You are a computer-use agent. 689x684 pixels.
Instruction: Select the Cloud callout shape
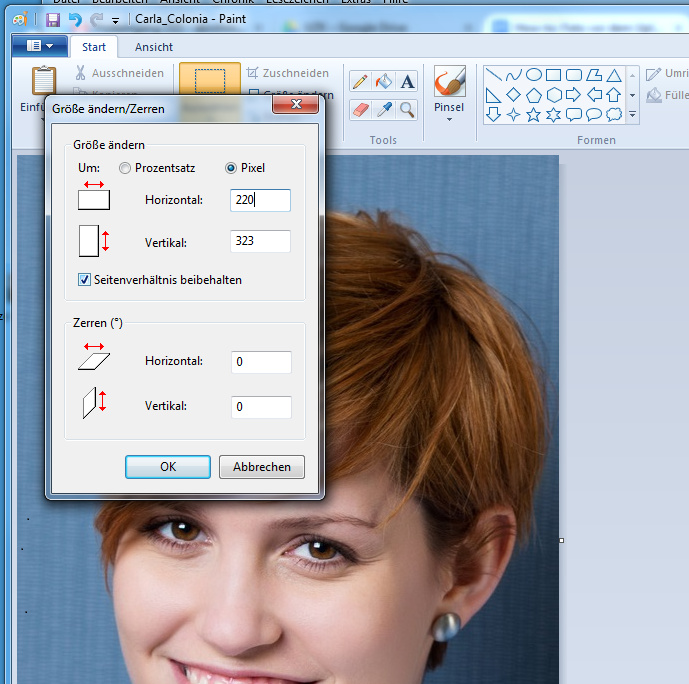(x=614, y=115)
